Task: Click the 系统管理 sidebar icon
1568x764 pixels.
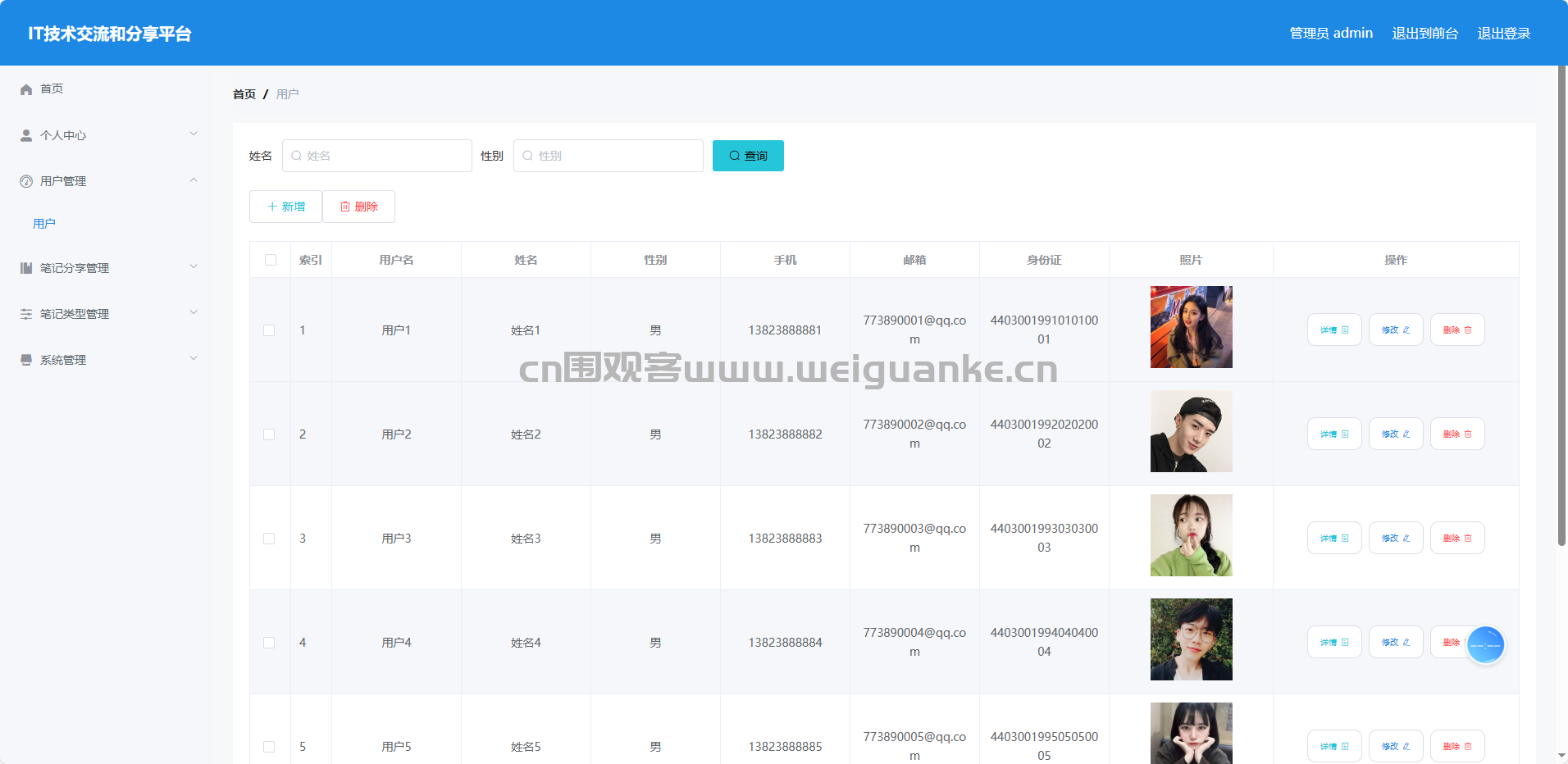Action: coord(26,360)
